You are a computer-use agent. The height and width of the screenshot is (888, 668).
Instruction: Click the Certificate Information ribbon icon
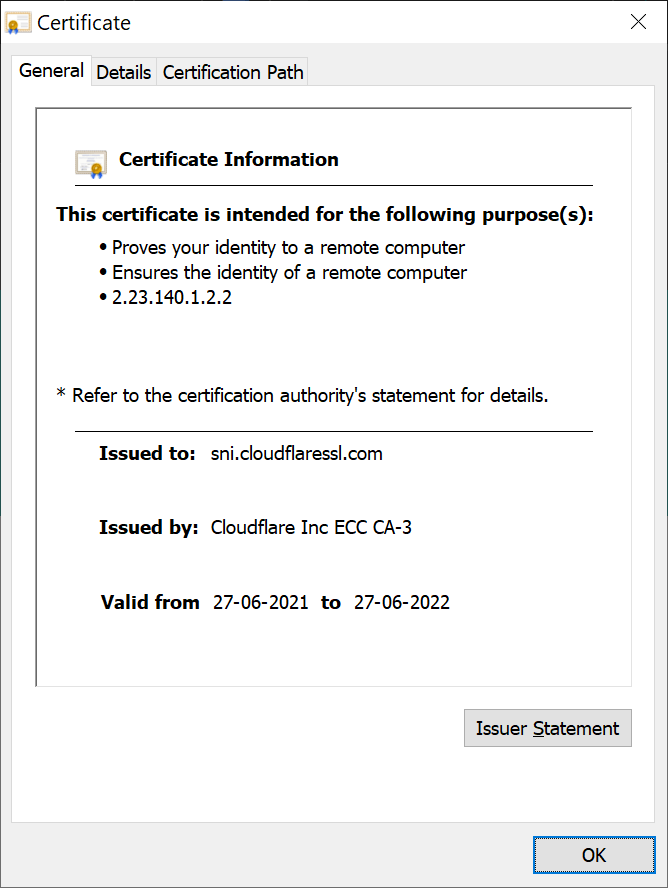tap(90, 163)
